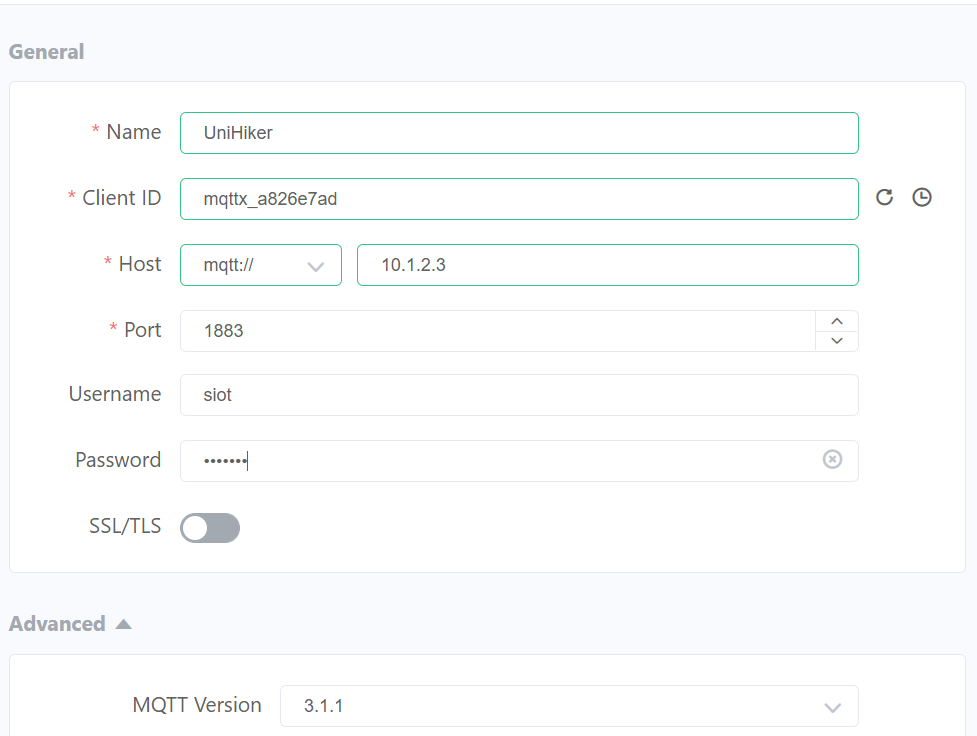Click inside the Password field
This screenshot has width=977, height=736.
(519, 461)
